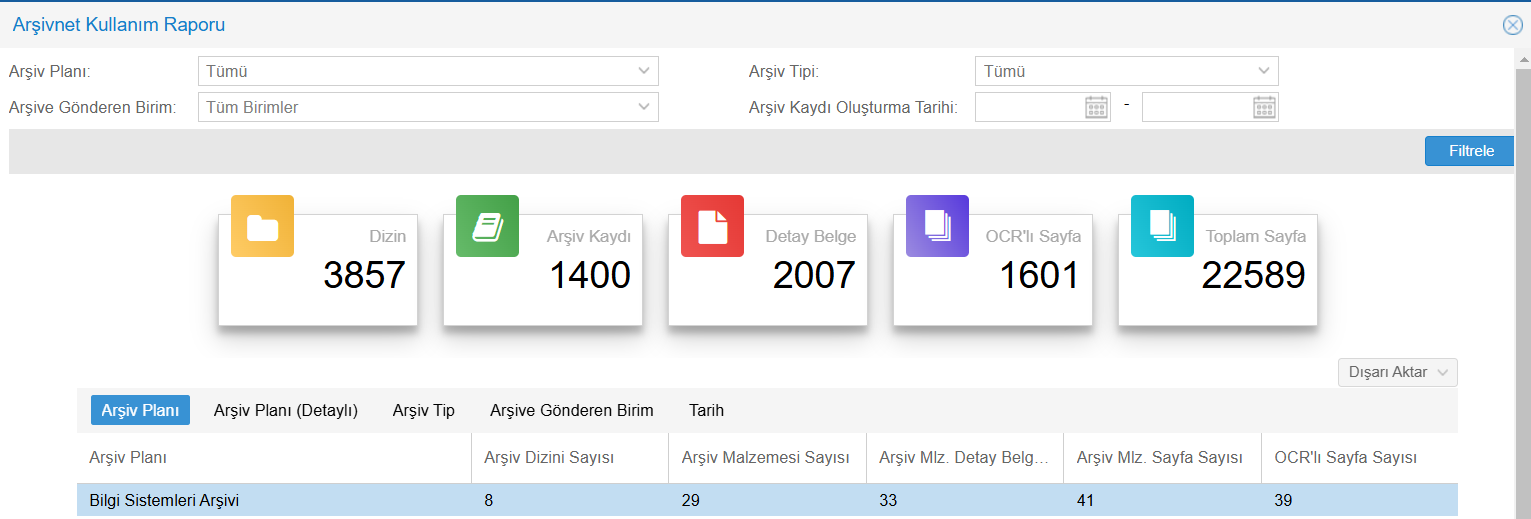
Task: Switch to Arşiv Planı (Detaylı) tab
Action: [285, 410]
